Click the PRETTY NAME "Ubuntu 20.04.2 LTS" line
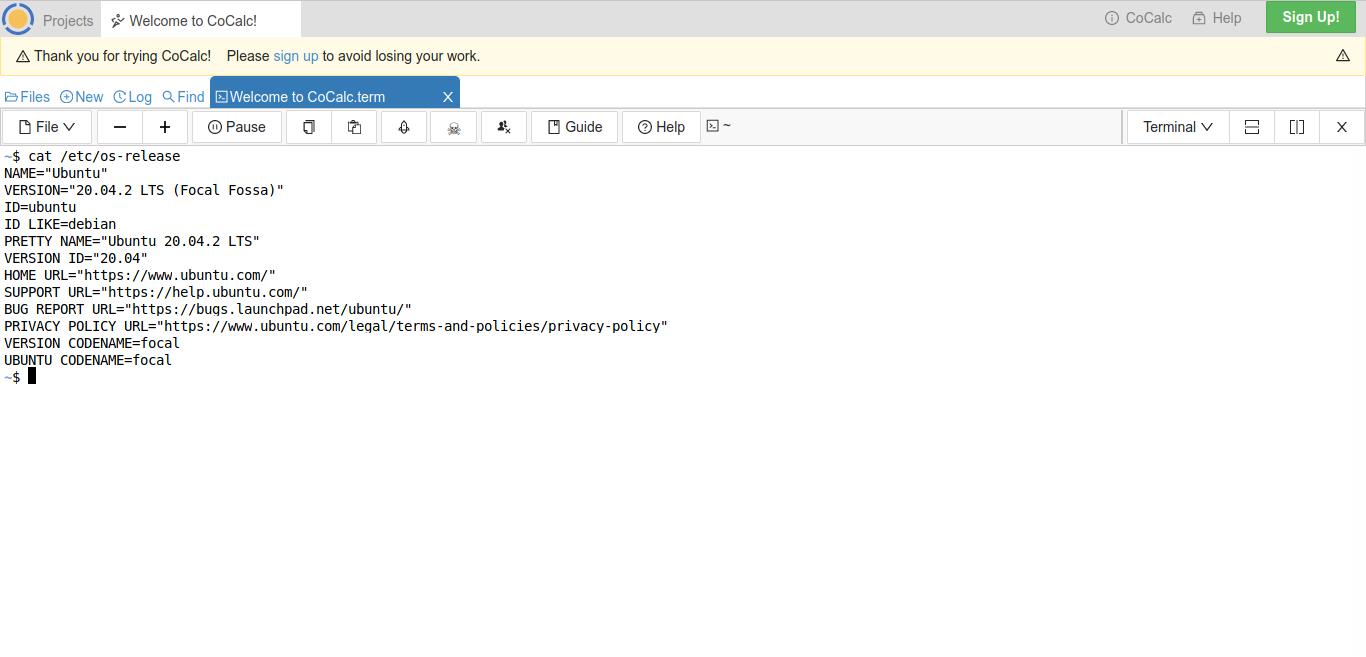Image resolution: width=1366 pixels, height=657 pixels. [x=132, y=241]
